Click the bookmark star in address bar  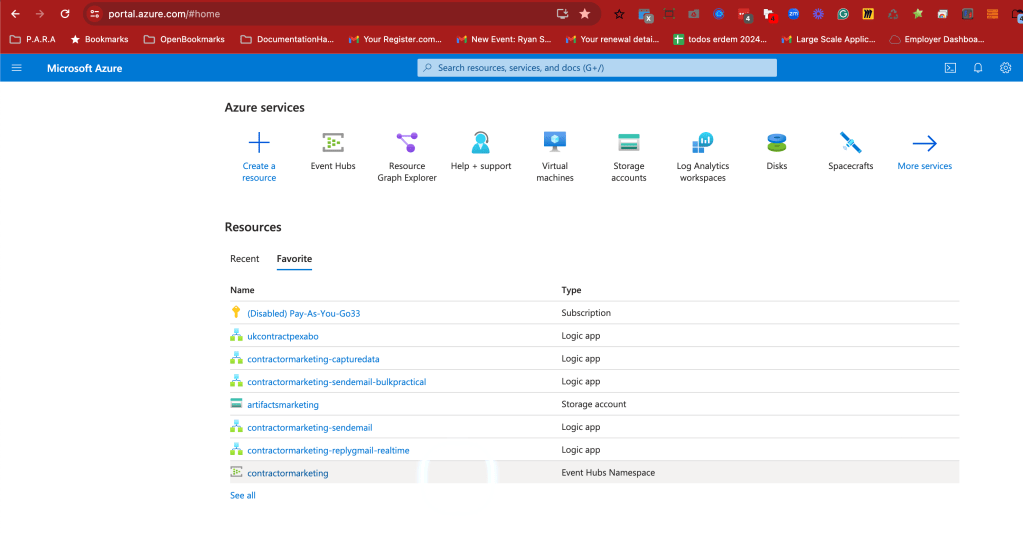coord(585,14)
